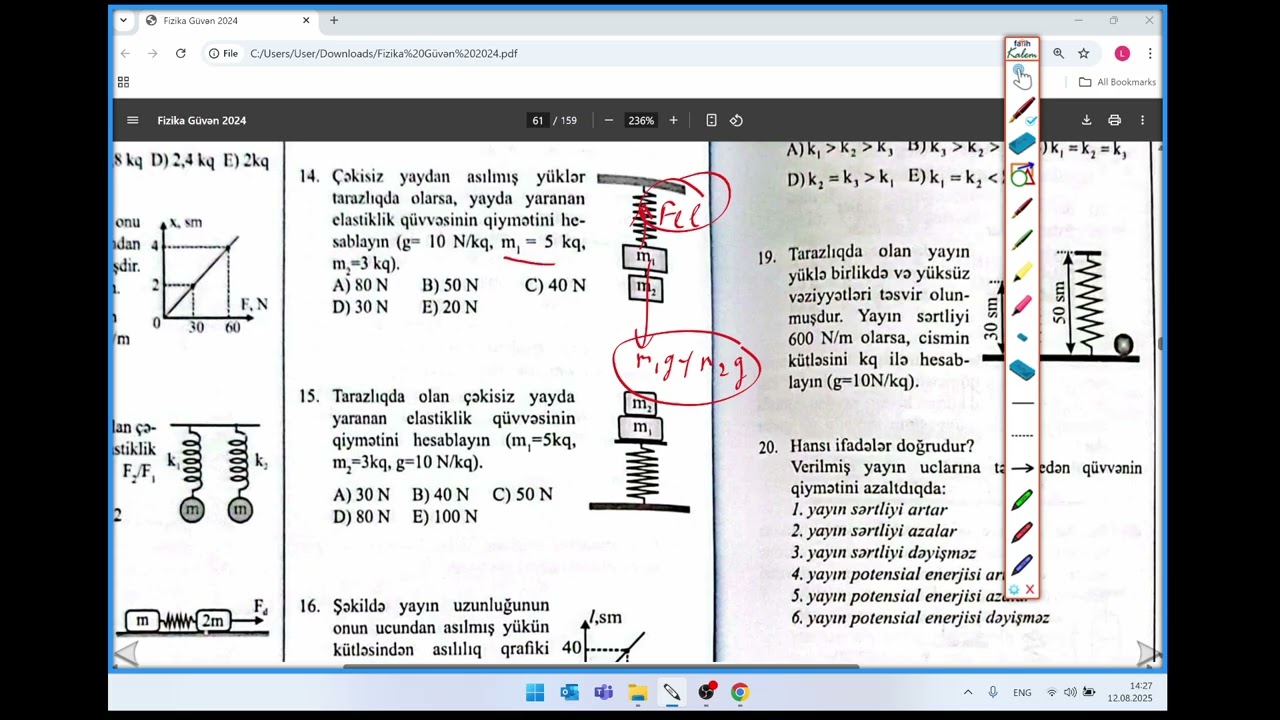Choose the dark red fountain pen
Viewport: 1280px width, 720px height.
pos(1022,208)
